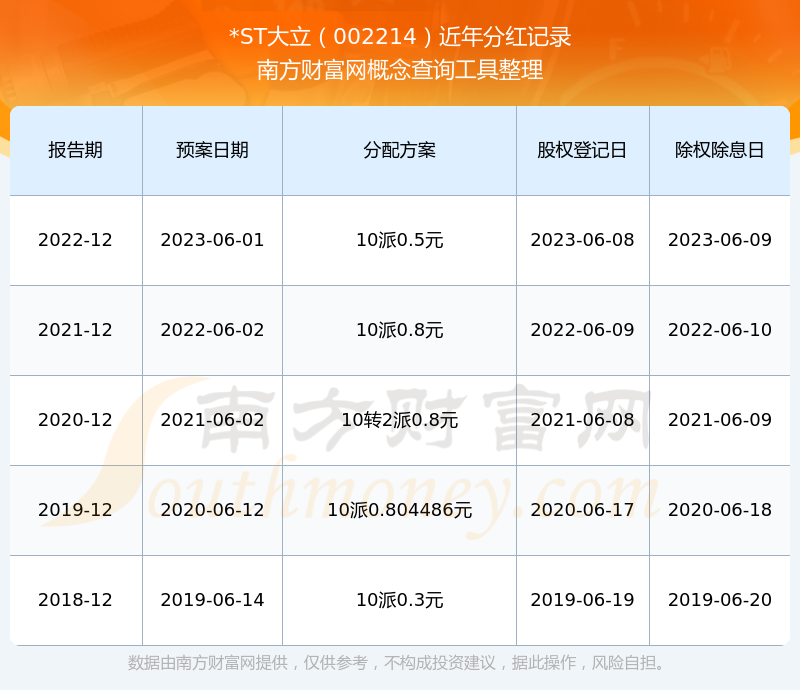
Task: Click report period cell '2019-12'
Action: click(x=76, y=509)
